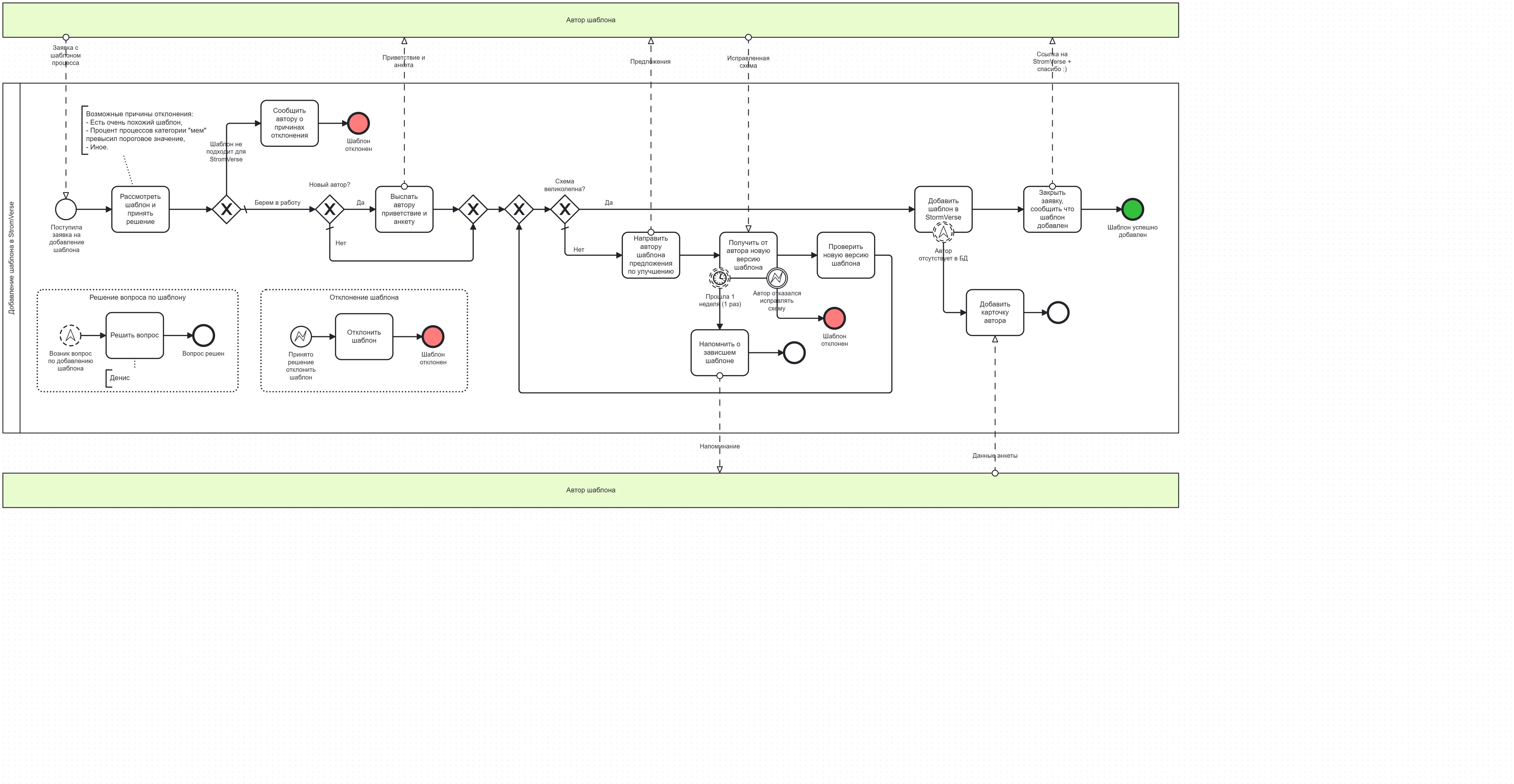Select the timer boundary event icon
Screen dimensions: 1514x784
[x=719, y=277]
